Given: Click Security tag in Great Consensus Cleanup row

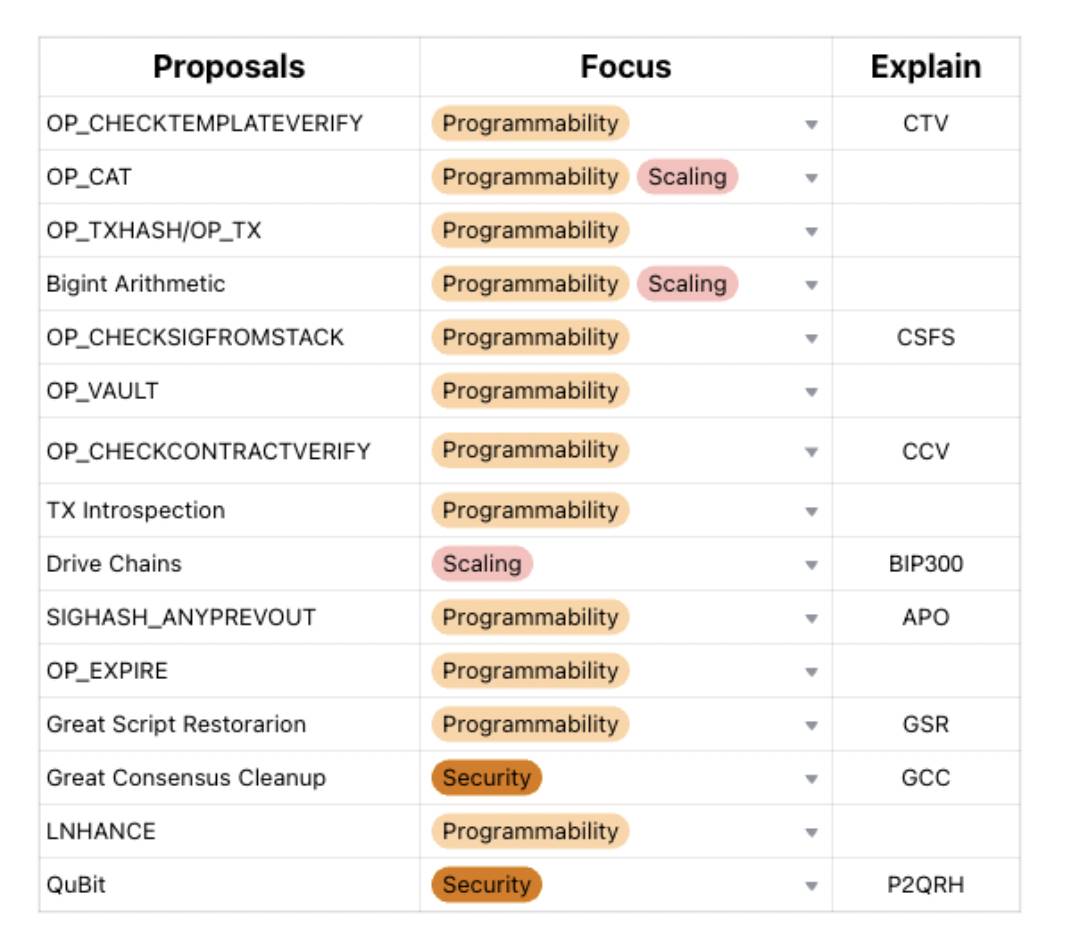Looking at the screenshot, I should coord(486,778).
